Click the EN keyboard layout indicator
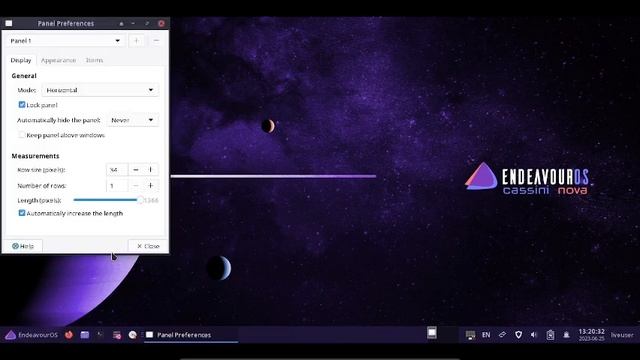The height and width of the screenshot is (360, 640). (486, 335)
